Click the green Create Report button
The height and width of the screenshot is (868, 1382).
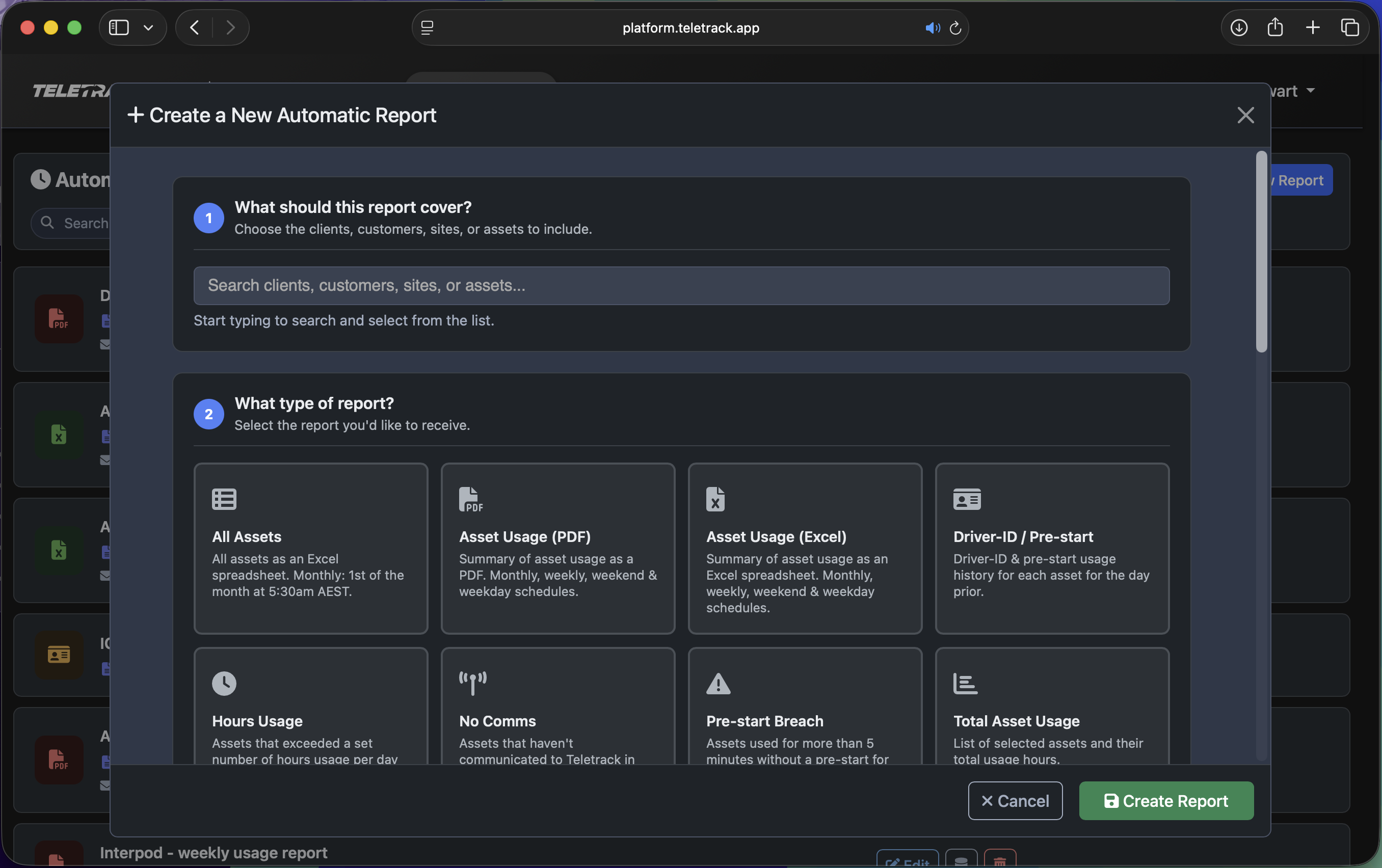click(x=1165, y=800)
